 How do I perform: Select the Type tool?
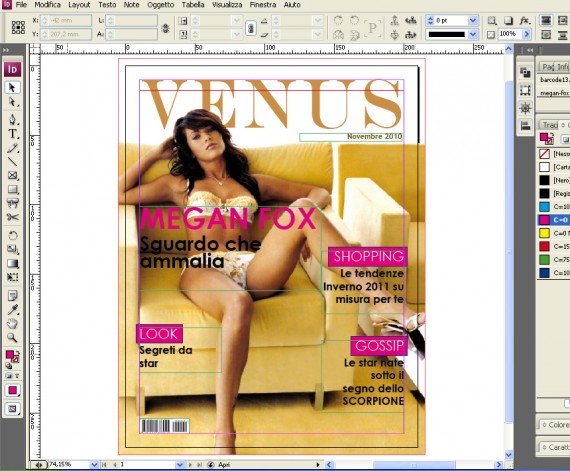[x=12, y=134]
